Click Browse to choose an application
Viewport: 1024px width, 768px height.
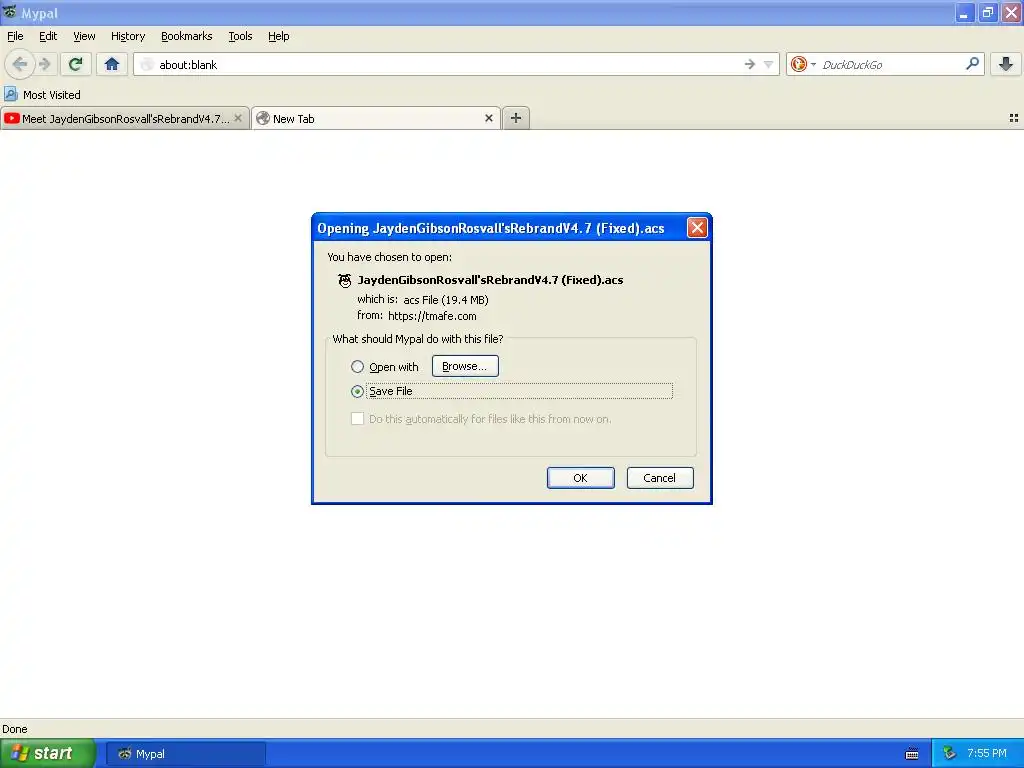click(x=465, y=366)
